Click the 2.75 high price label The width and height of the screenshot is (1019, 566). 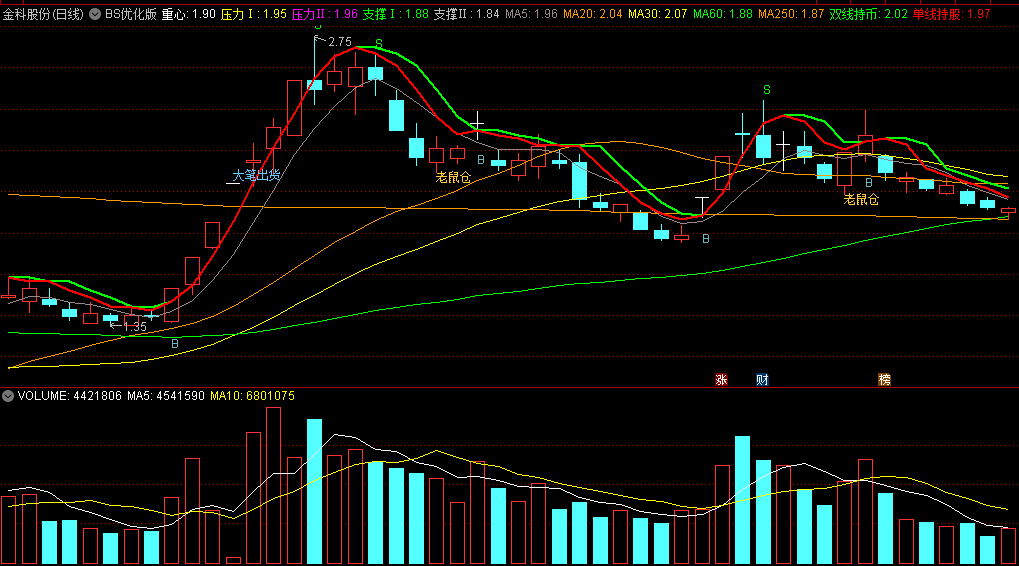tap(340, 42)
